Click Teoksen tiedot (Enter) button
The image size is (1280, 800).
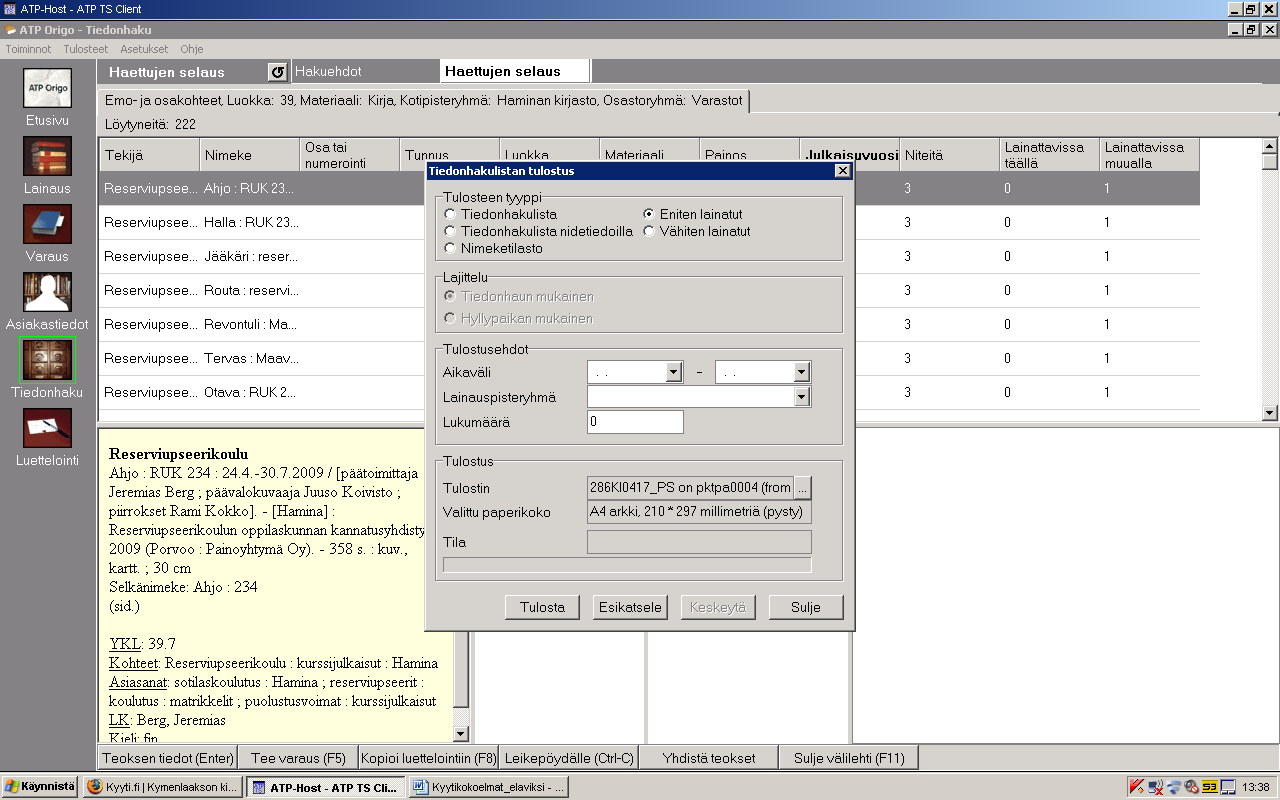coord(168,758)
